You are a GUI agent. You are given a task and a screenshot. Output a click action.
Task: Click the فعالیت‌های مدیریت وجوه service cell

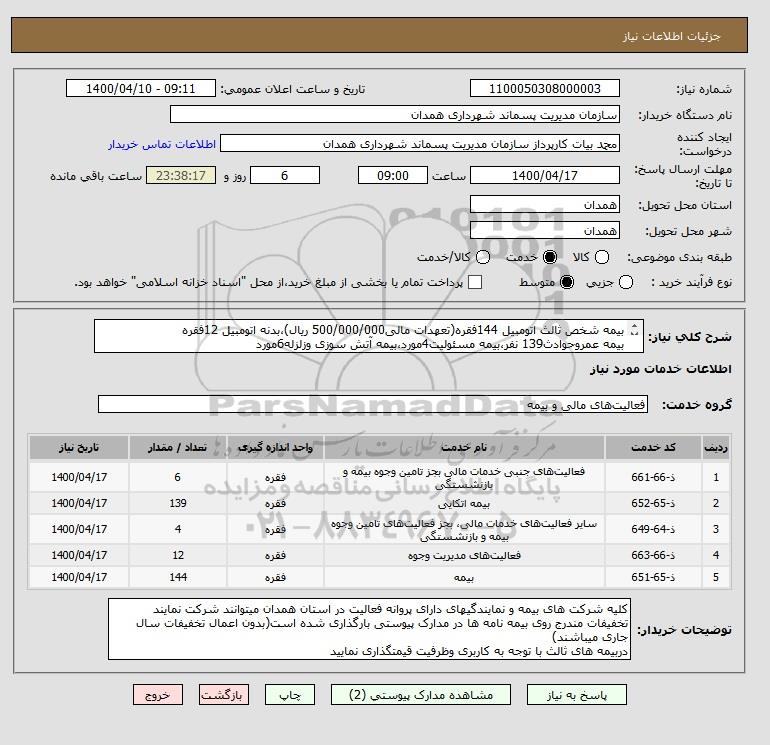[464, 555]
